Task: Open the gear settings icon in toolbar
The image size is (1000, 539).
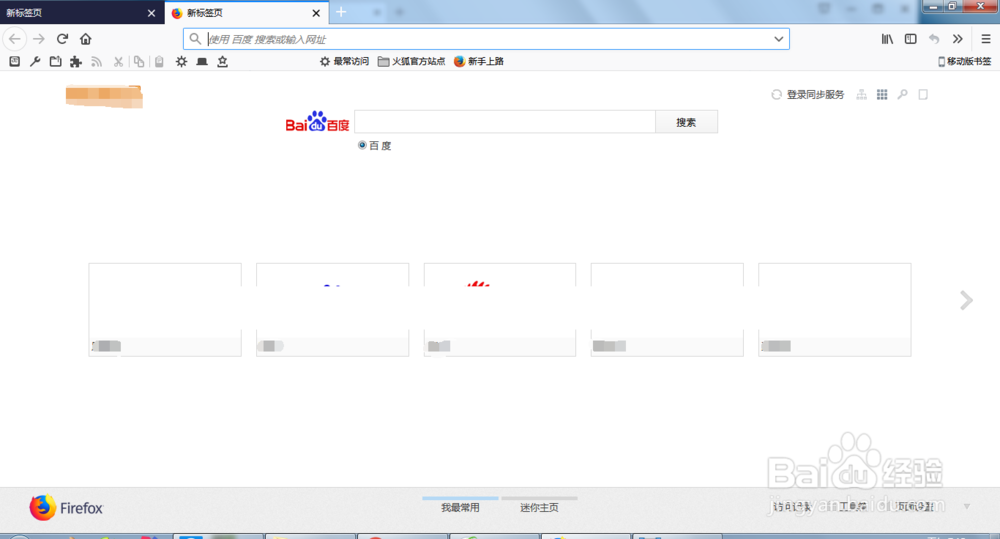Action: 181,61
